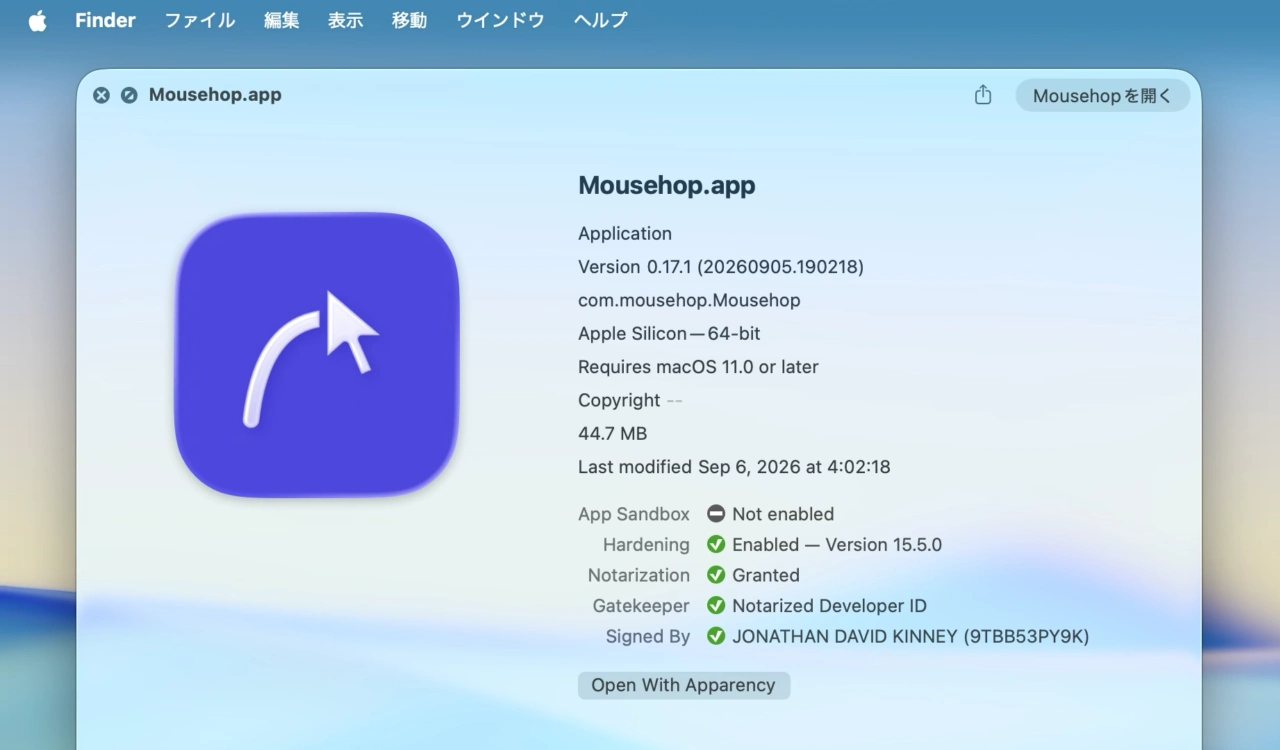The height and width of the screenshot is (750, 1280).
Task: Click the share icon in the title bar
Action: pyautogui.click(x=983, y=95)
